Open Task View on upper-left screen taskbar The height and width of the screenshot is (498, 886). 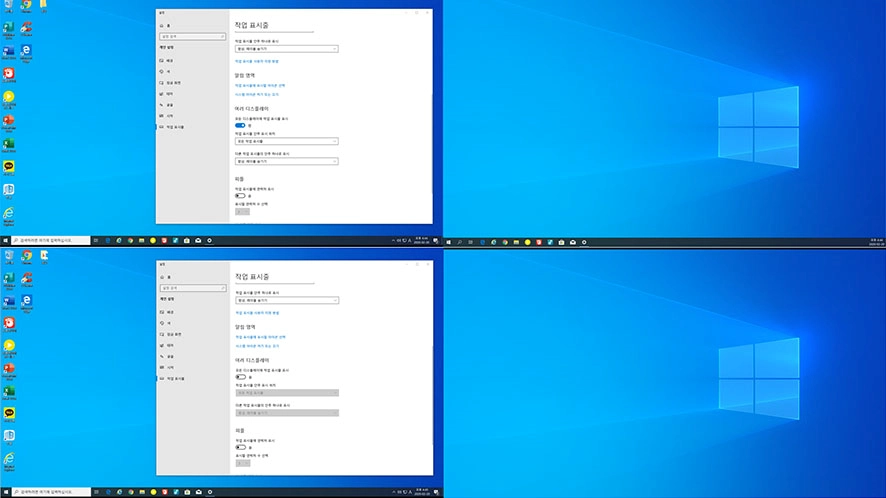(x=96, y=240)
